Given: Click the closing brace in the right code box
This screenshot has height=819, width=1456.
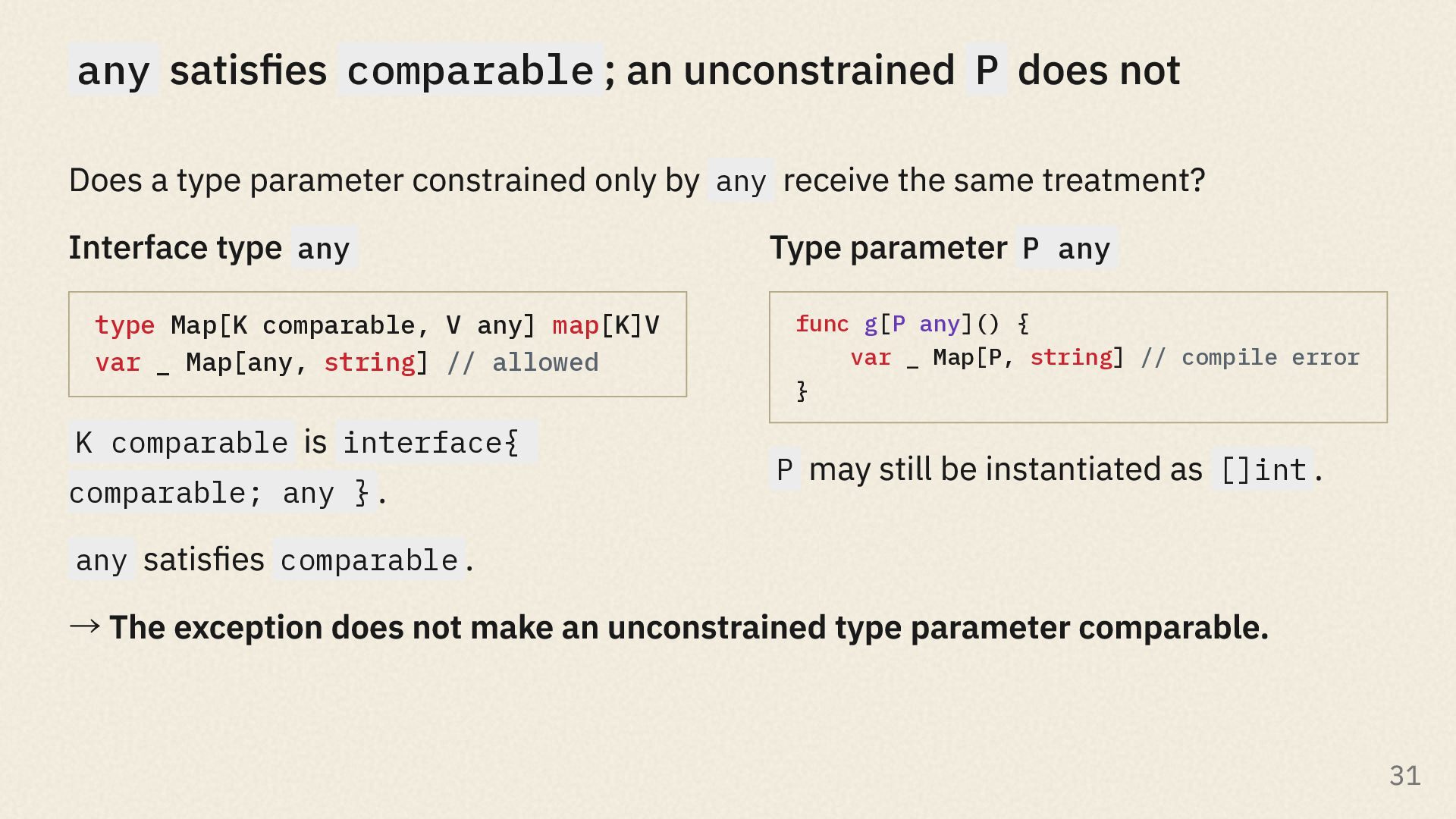Looking at the screenshot, I should click(802, 391).
